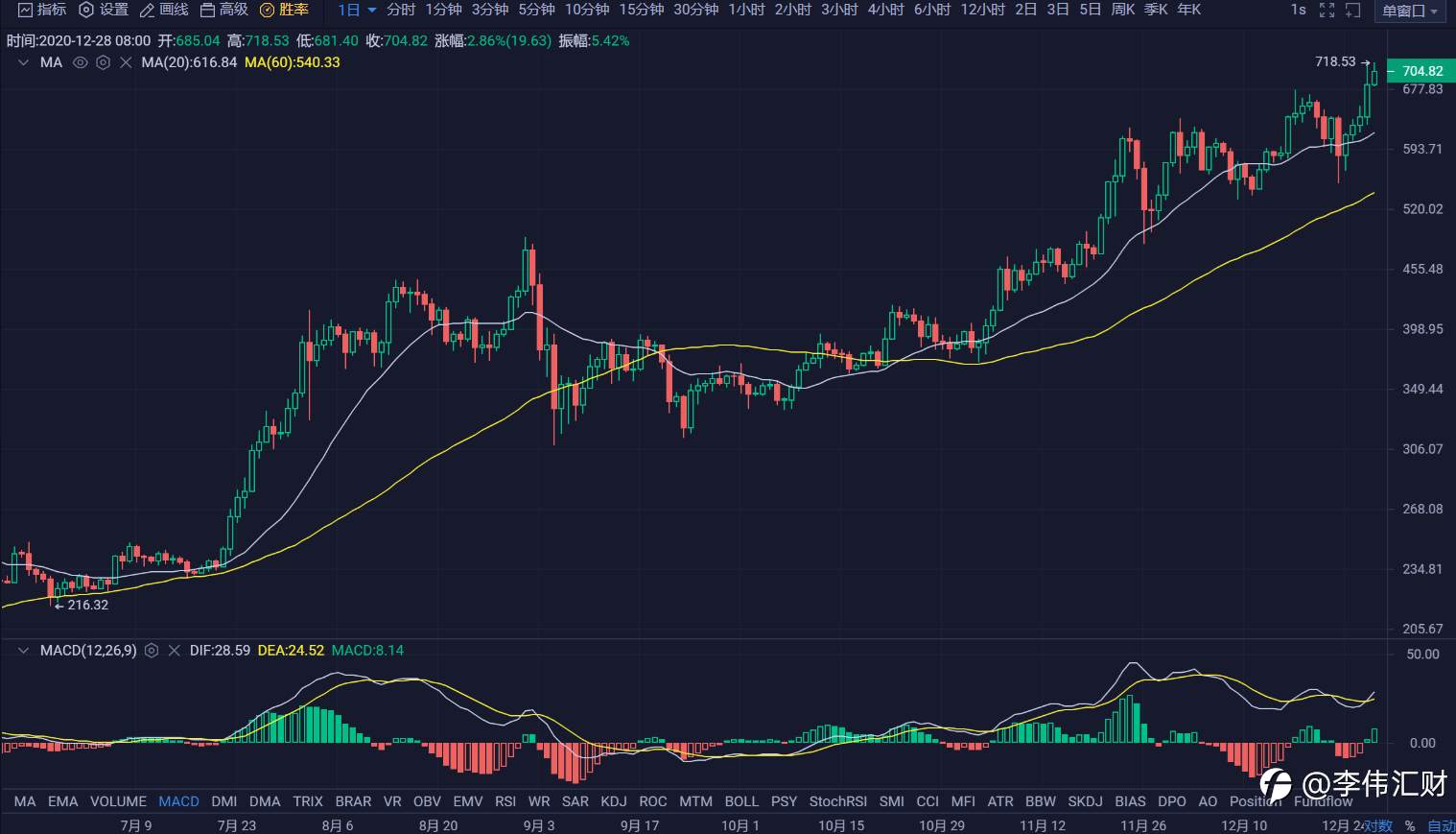The height and width of the screenshot is (834, 1456).
Task: Add the SAR indicator
Action: pyautogui.click(x=575, y=801)
